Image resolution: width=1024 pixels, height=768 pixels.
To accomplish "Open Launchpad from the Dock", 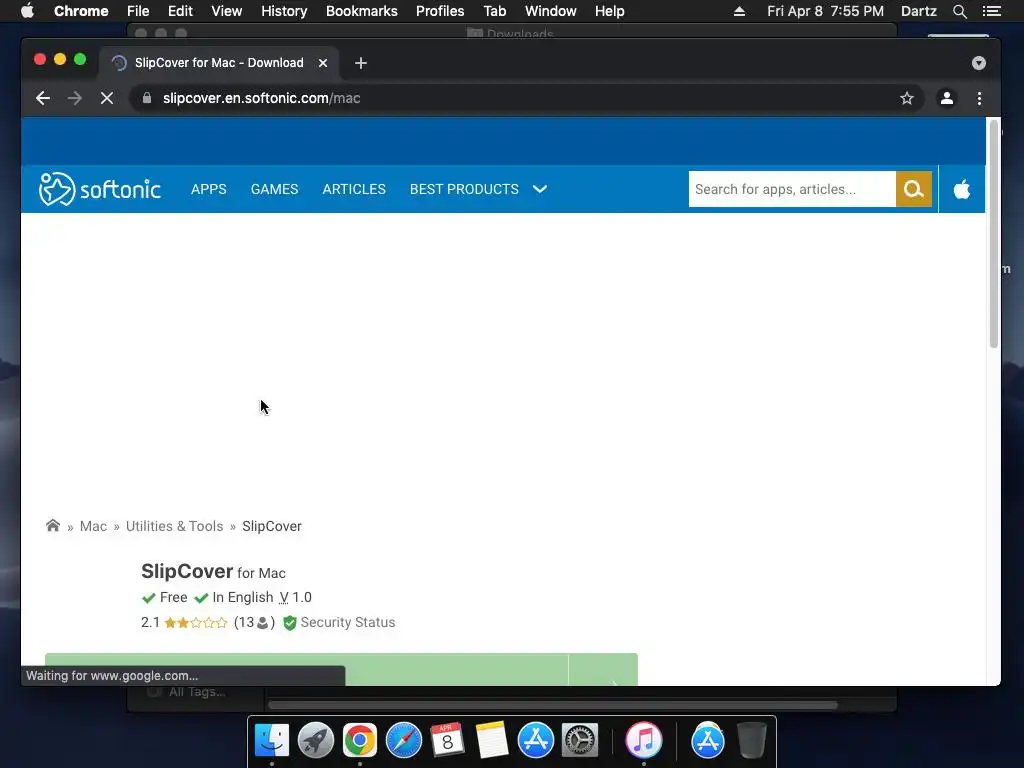I will click(315, 741).
